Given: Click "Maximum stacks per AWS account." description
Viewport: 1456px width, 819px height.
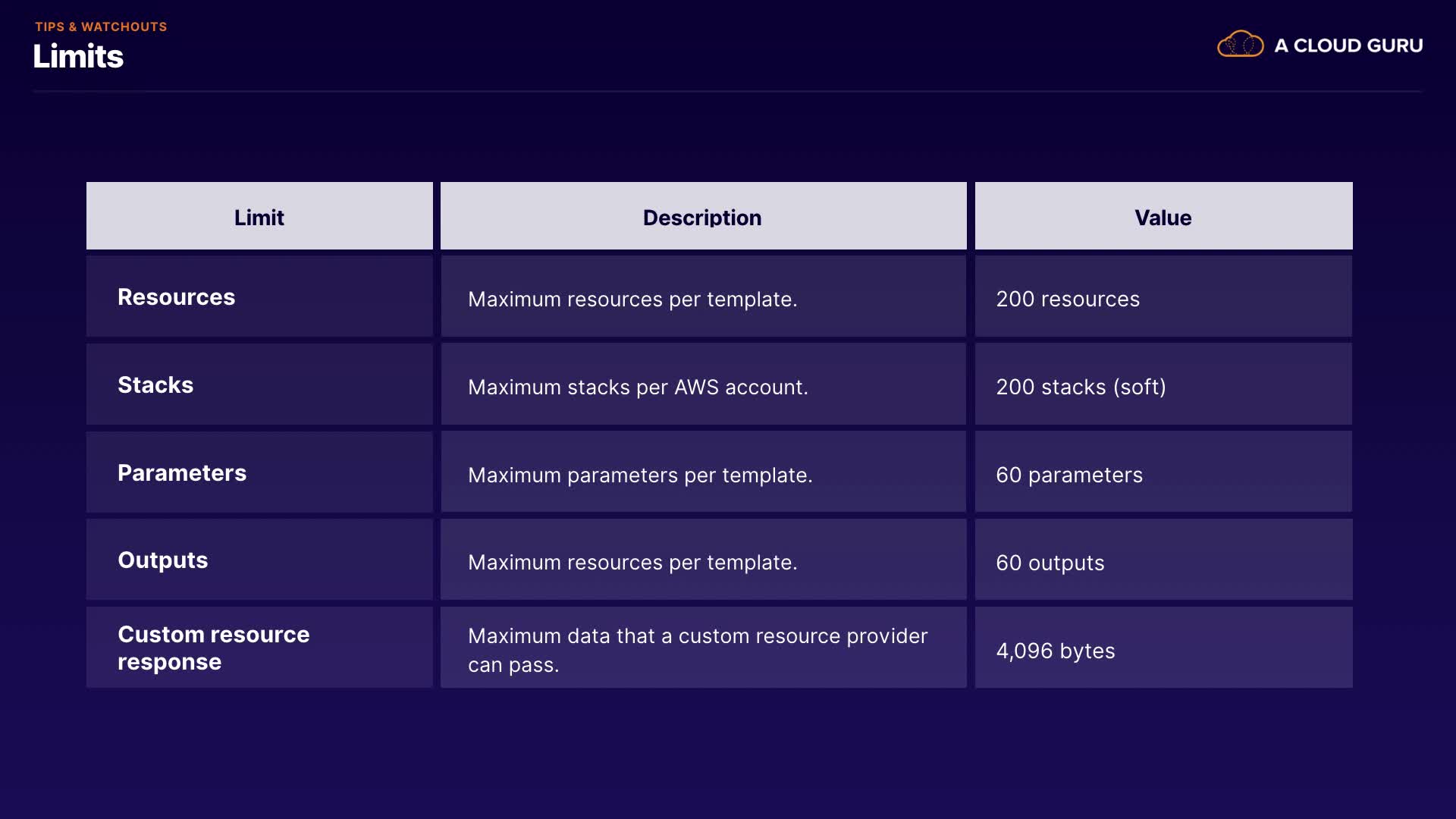Looking at the screenshot, I should 638,387.
